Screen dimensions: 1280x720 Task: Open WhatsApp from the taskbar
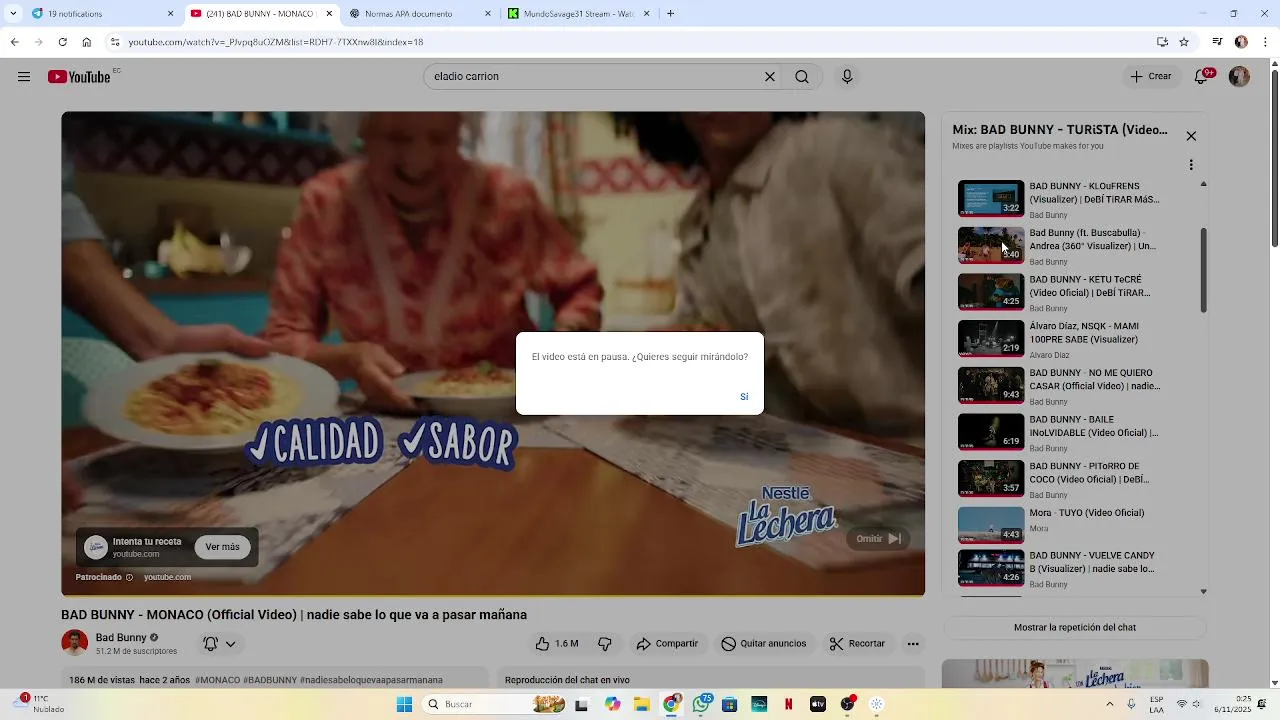pos(701,704)
